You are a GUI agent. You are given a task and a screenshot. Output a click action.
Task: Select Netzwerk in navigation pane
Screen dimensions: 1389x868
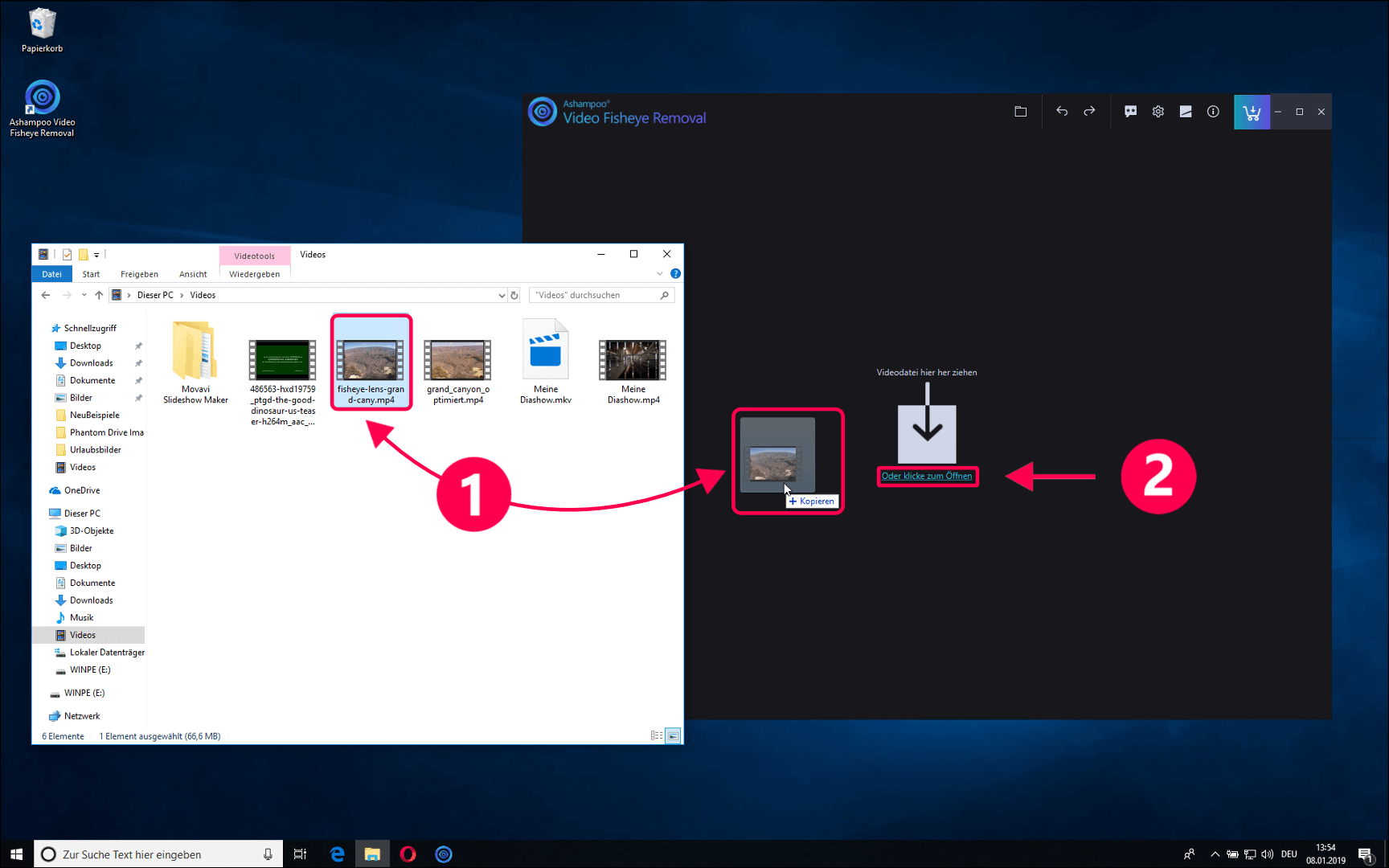click(x=82, y=716)
